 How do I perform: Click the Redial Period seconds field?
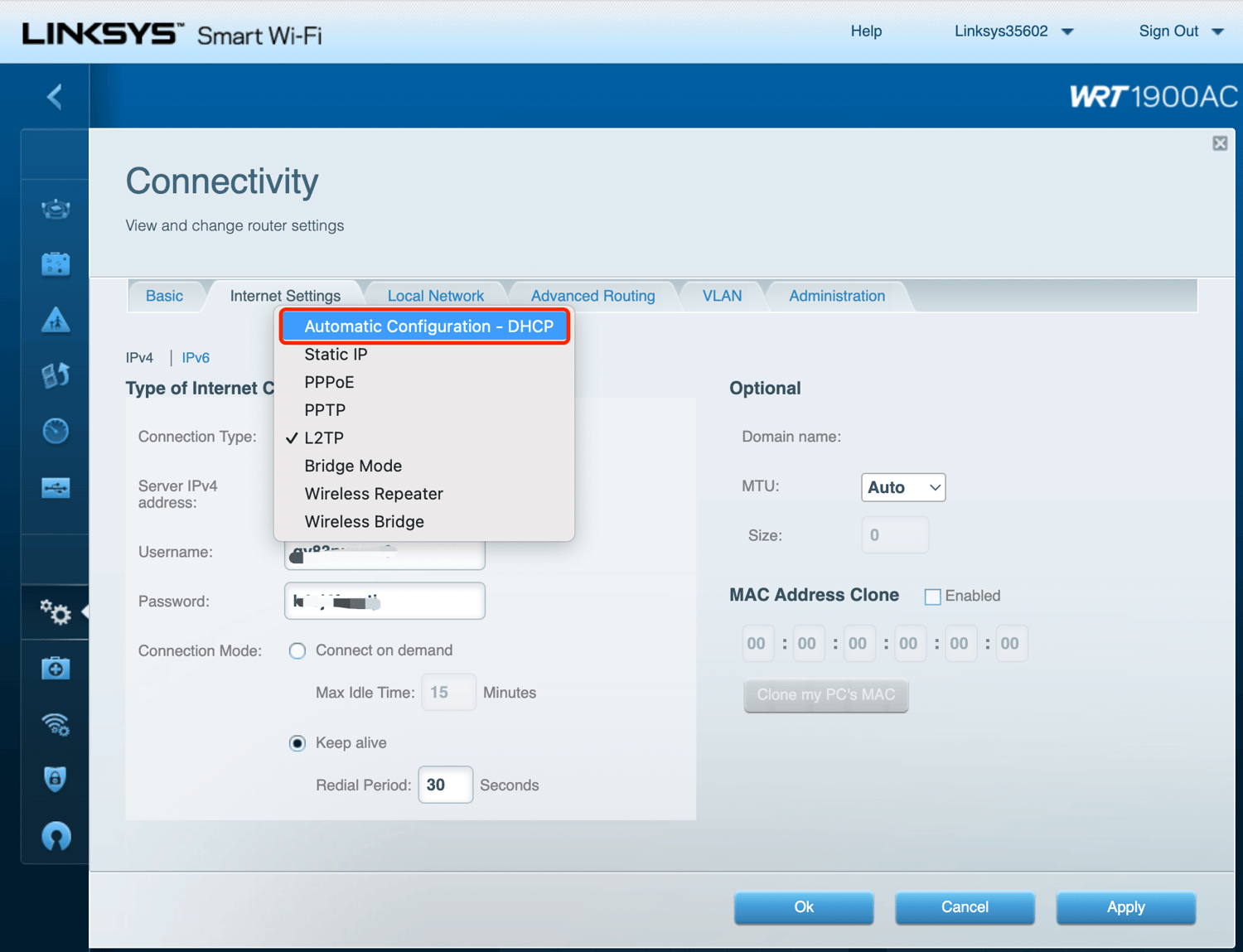445,785
